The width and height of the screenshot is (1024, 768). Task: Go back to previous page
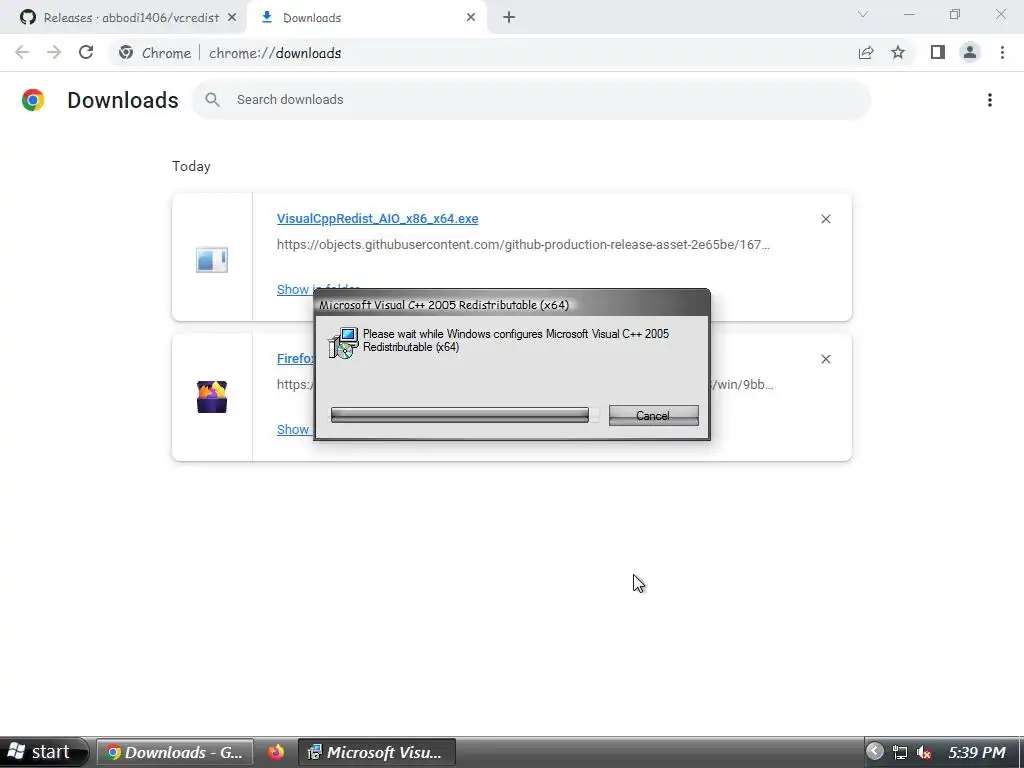pos(22,53)
